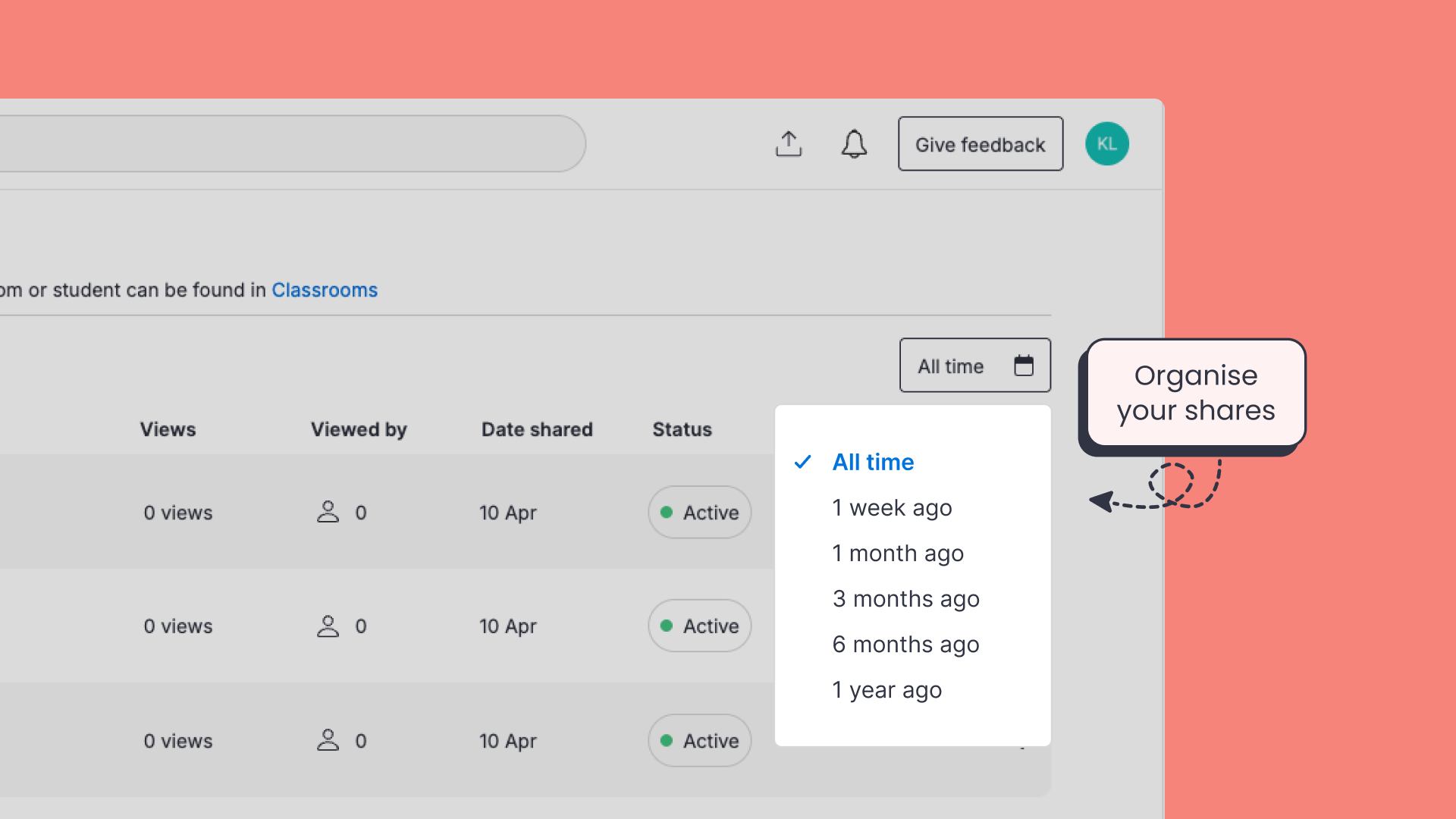Image resolution: width=1456 pixels, height=819 pixels.
Task: Click the share/export icon in the top bar
Action: pos(789,143)
